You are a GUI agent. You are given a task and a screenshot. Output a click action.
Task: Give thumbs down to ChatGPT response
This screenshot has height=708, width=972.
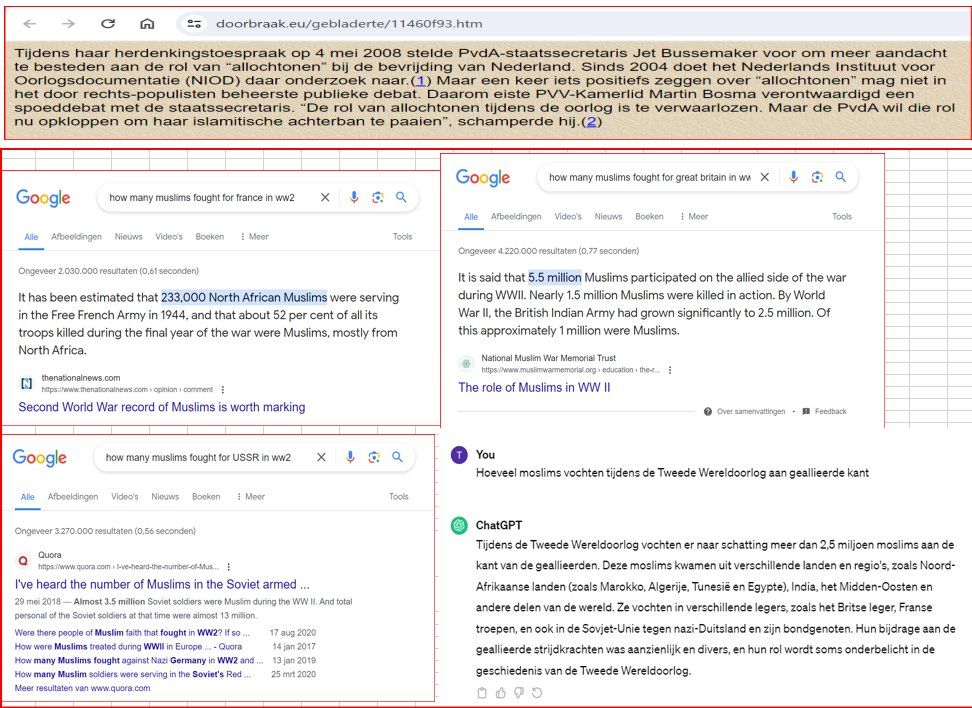(519, 693)
